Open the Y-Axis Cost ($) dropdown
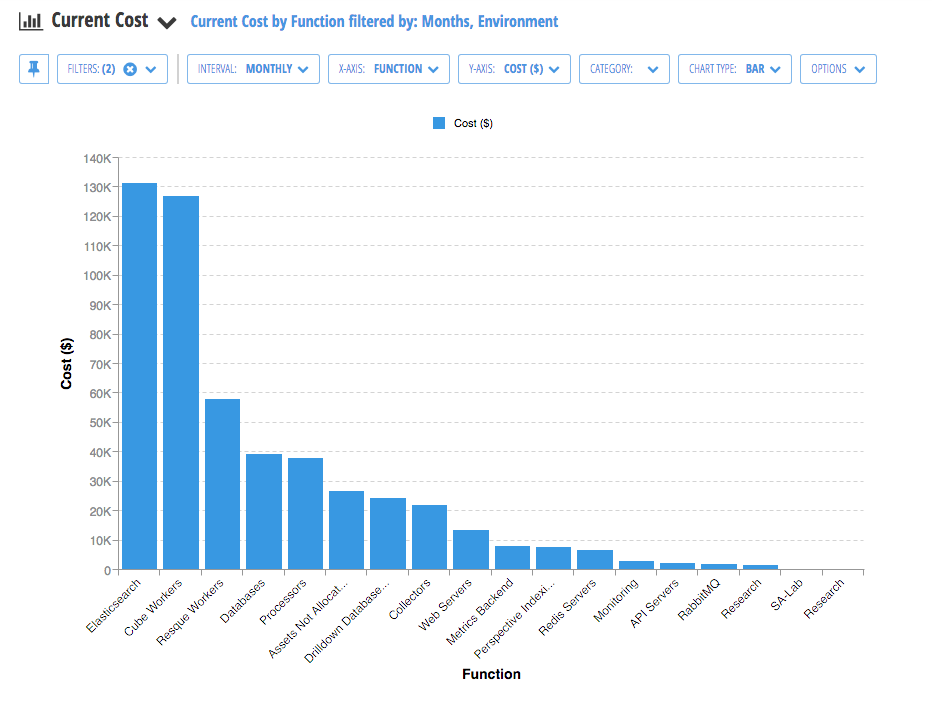 tap(514, 69)
